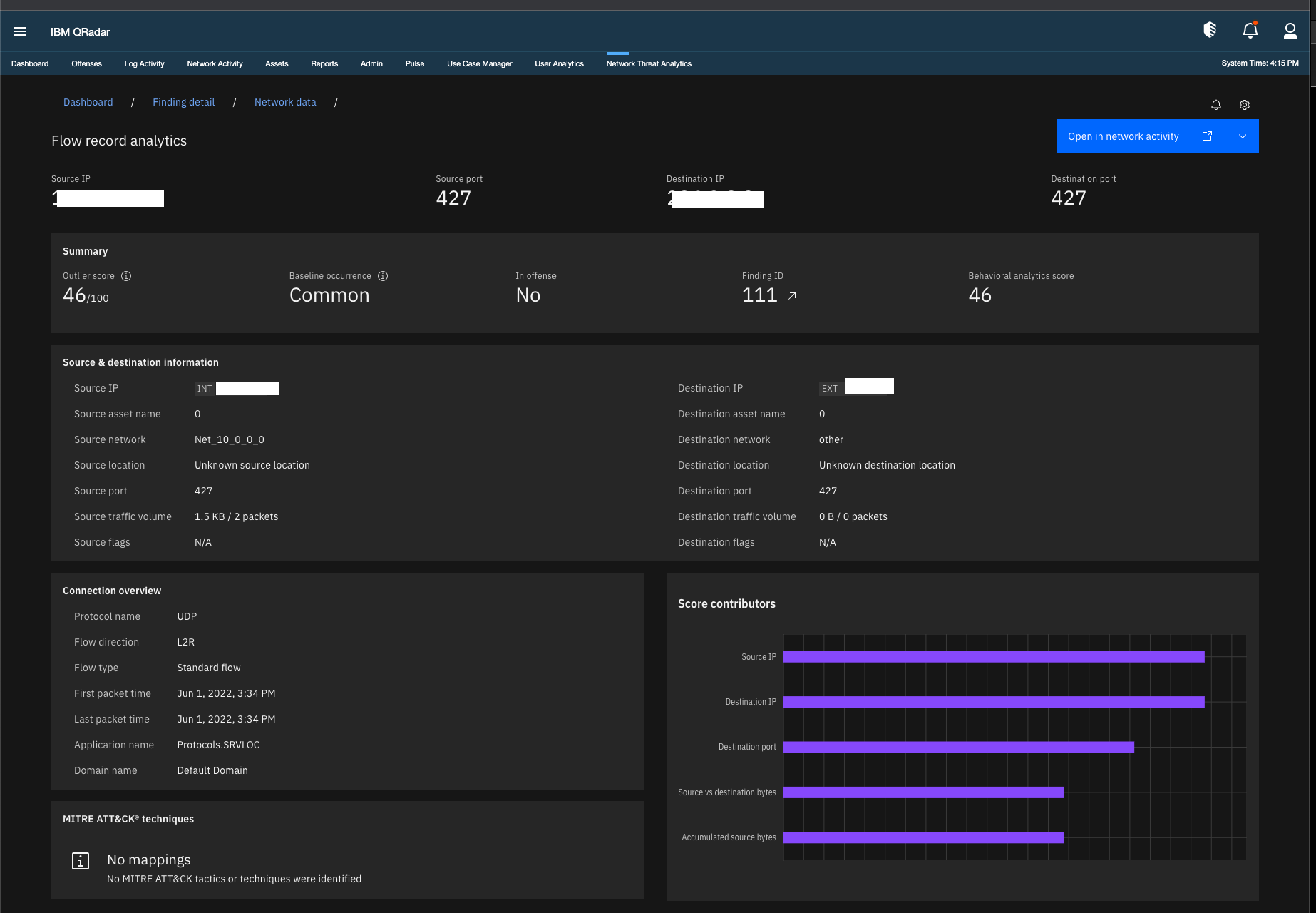Click Behavioral analytics score 46
The image size is (1316, 913).
click(x=980, y=295)
